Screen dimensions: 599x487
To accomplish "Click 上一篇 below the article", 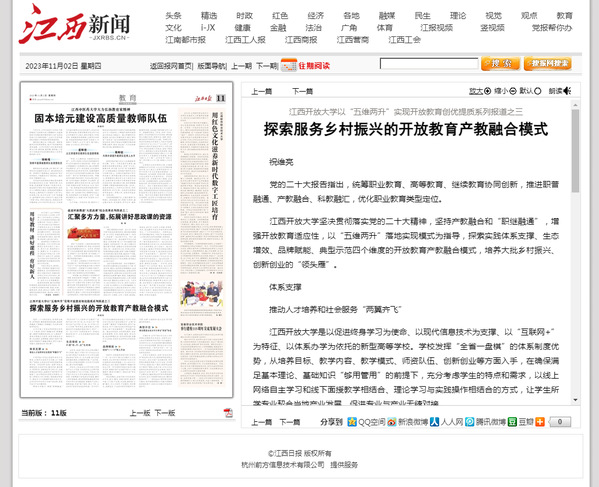I will tap(262, 422).
